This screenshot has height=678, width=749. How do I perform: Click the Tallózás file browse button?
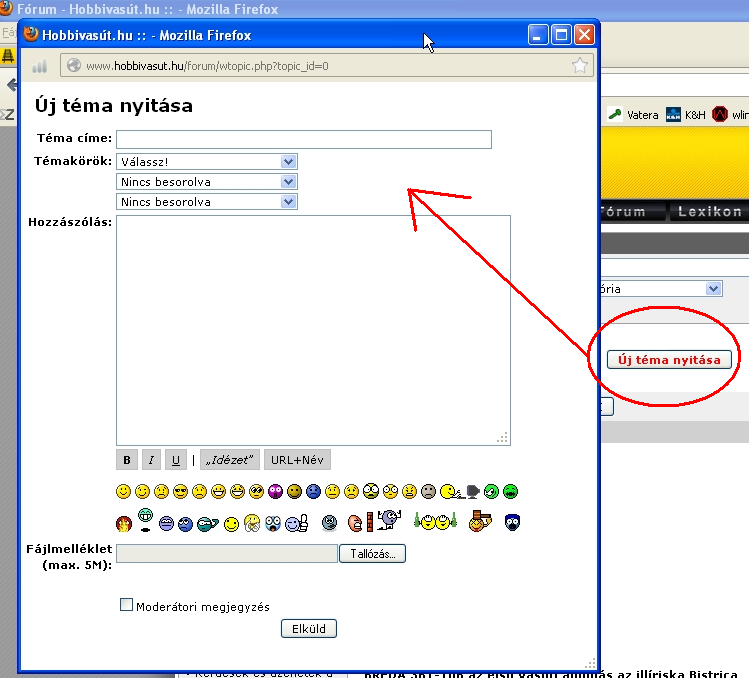pos(373,553)
